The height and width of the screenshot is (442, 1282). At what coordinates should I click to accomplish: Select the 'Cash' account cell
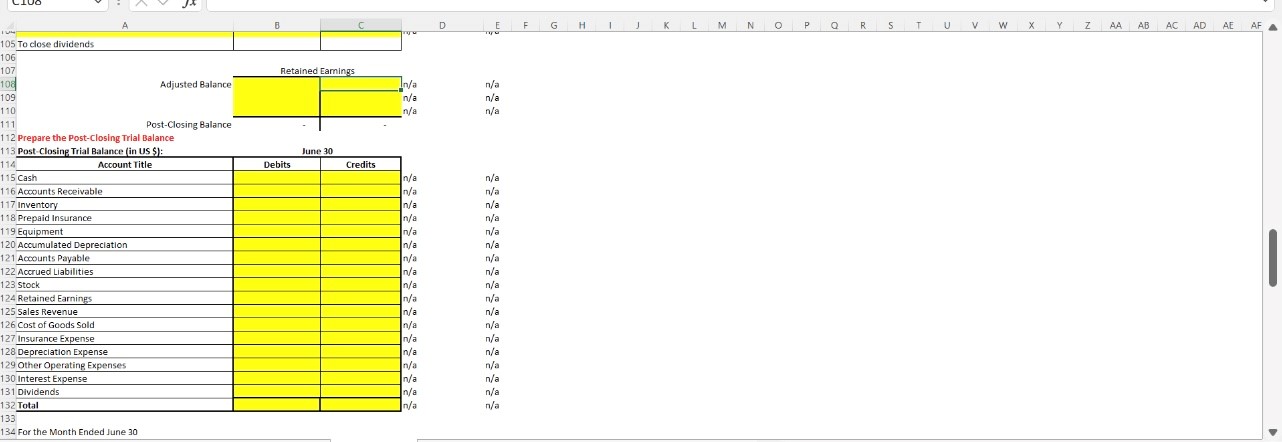pyautogui.click(x=125, y=178)
